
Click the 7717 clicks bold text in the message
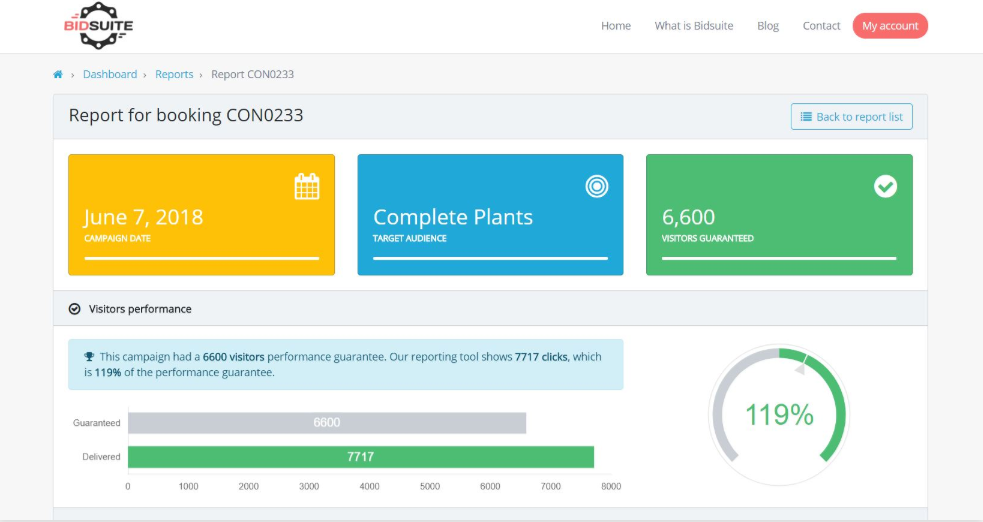point(541,357)
